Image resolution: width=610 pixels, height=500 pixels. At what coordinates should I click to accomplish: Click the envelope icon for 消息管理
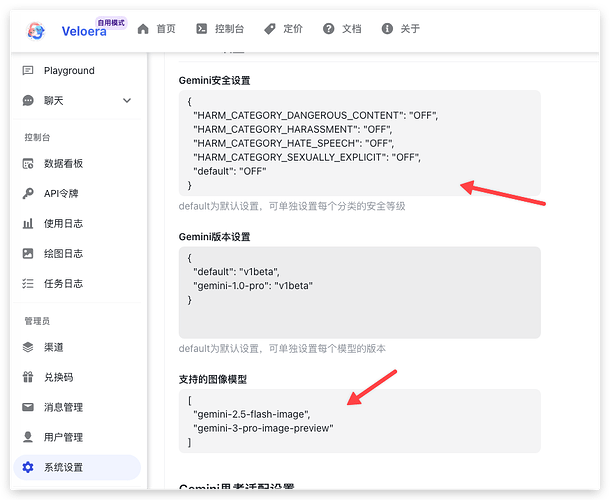[28, 407]
